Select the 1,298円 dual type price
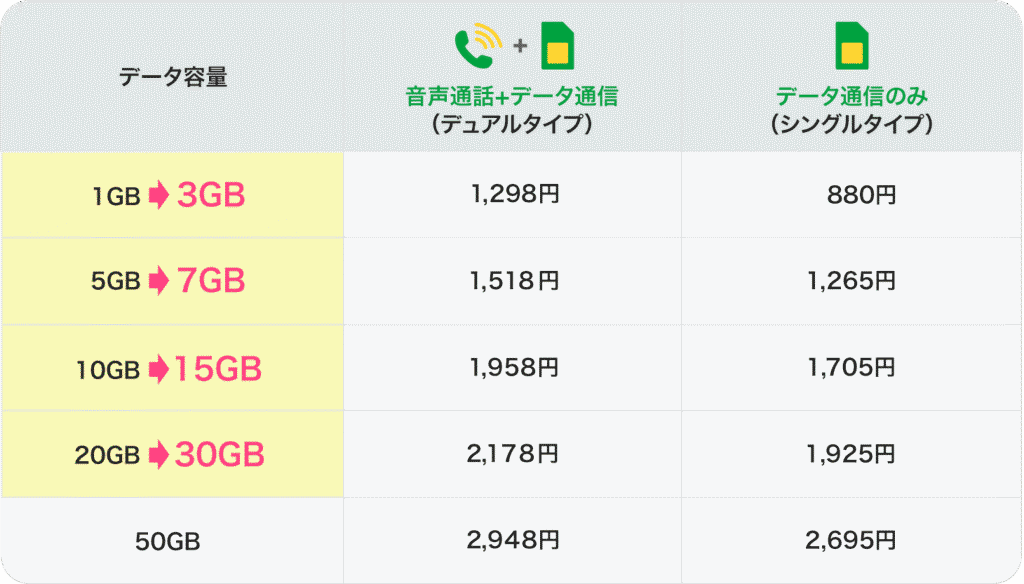Image resolution: width=1024 pixels, height=584 pixels. click(x=514, y=194)
